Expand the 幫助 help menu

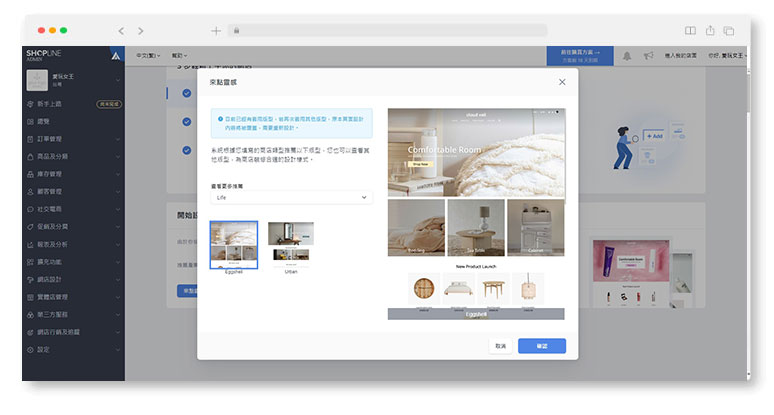[180, 56]
